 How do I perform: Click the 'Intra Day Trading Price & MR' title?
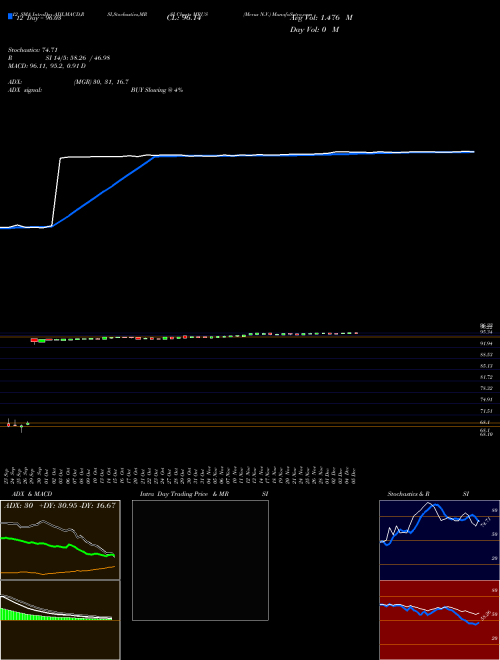click(185, 494)
